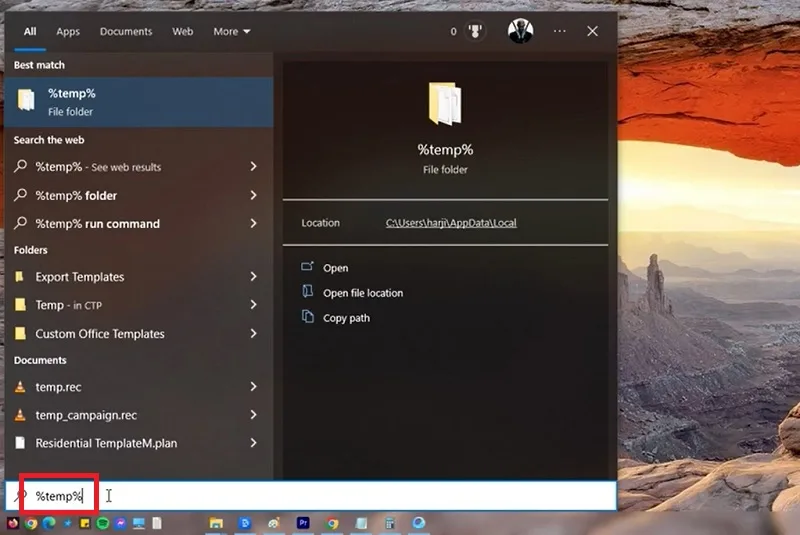
Task: Open Adobe Premiere Pro taskbar icon
Action: pyautogui.click(x=303, y=523)
